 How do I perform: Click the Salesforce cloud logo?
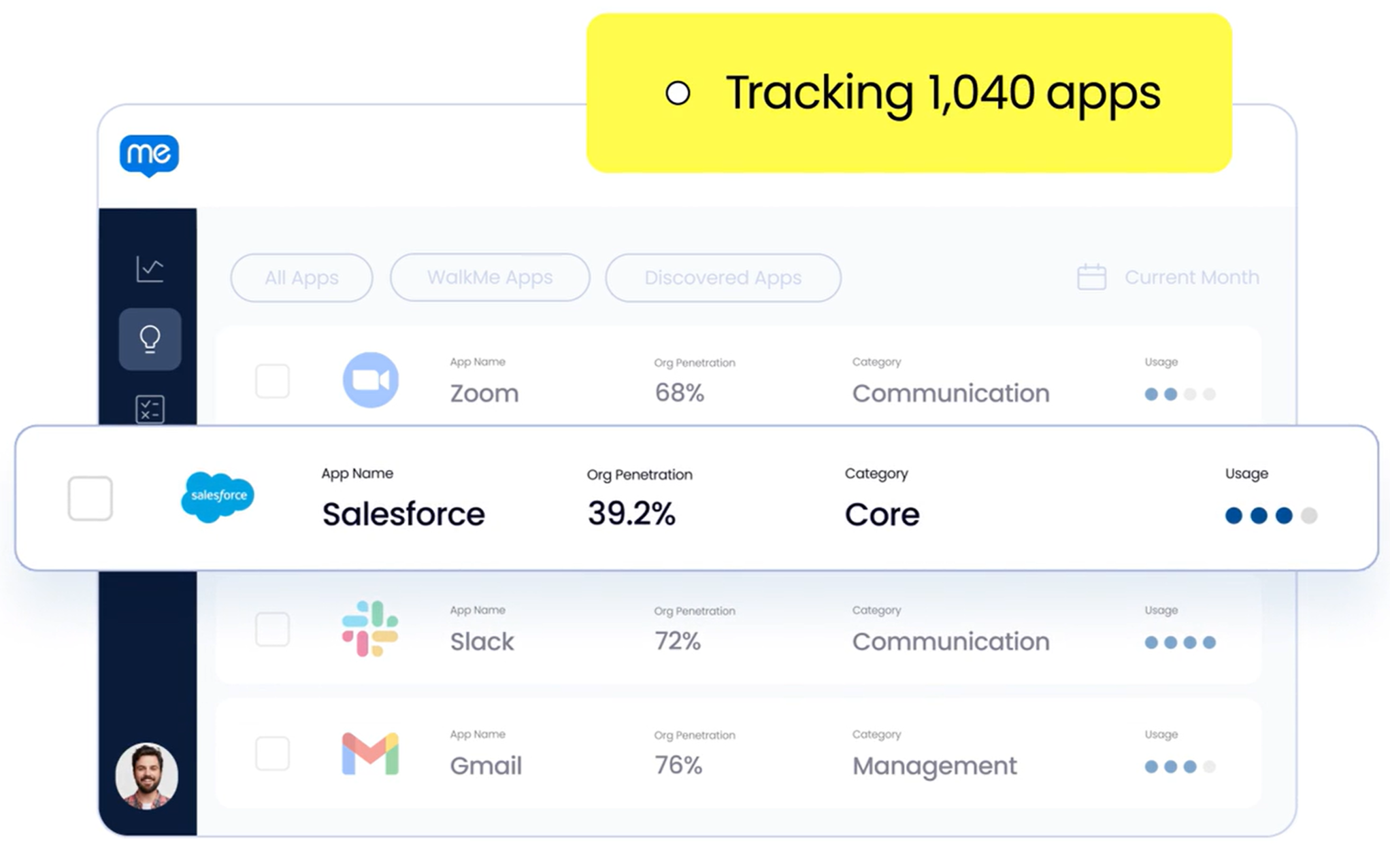click(218, 497)
